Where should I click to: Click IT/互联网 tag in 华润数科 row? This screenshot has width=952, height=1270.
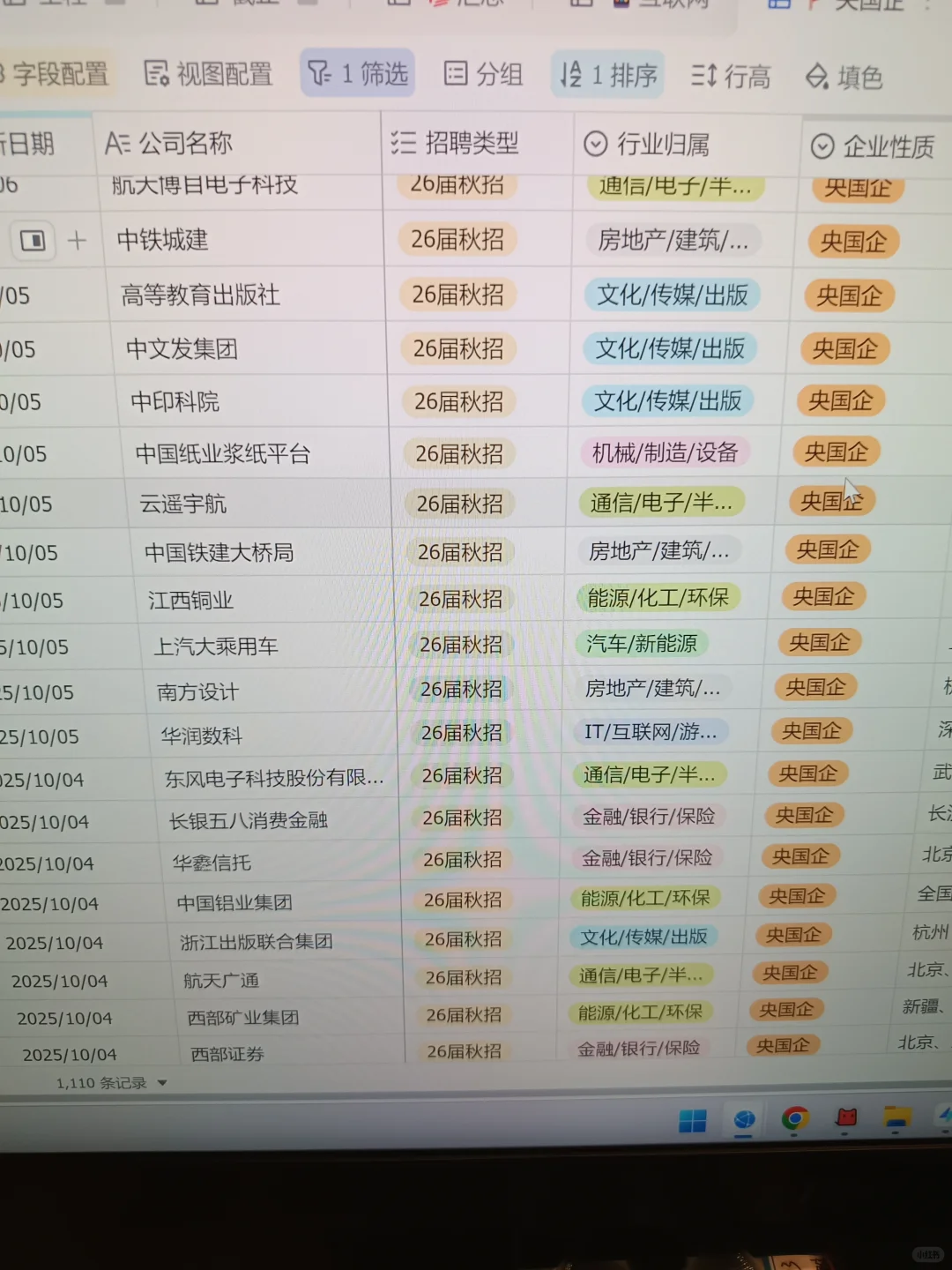tap(651, 731)
